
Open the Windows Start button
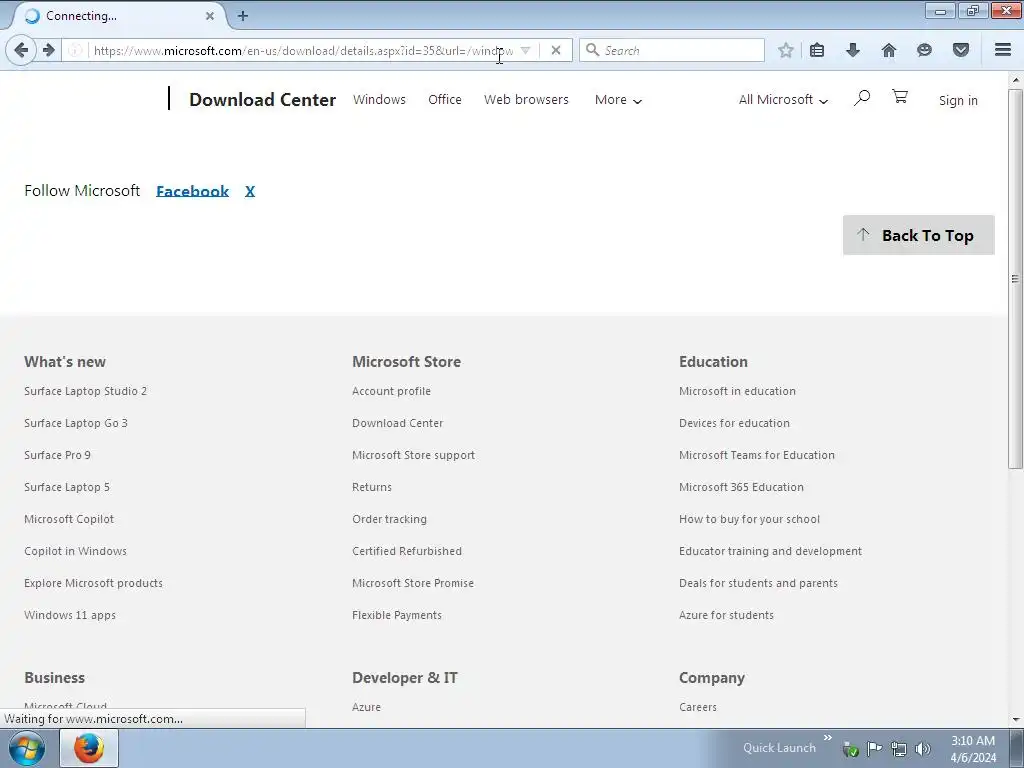tap(27, 748)
